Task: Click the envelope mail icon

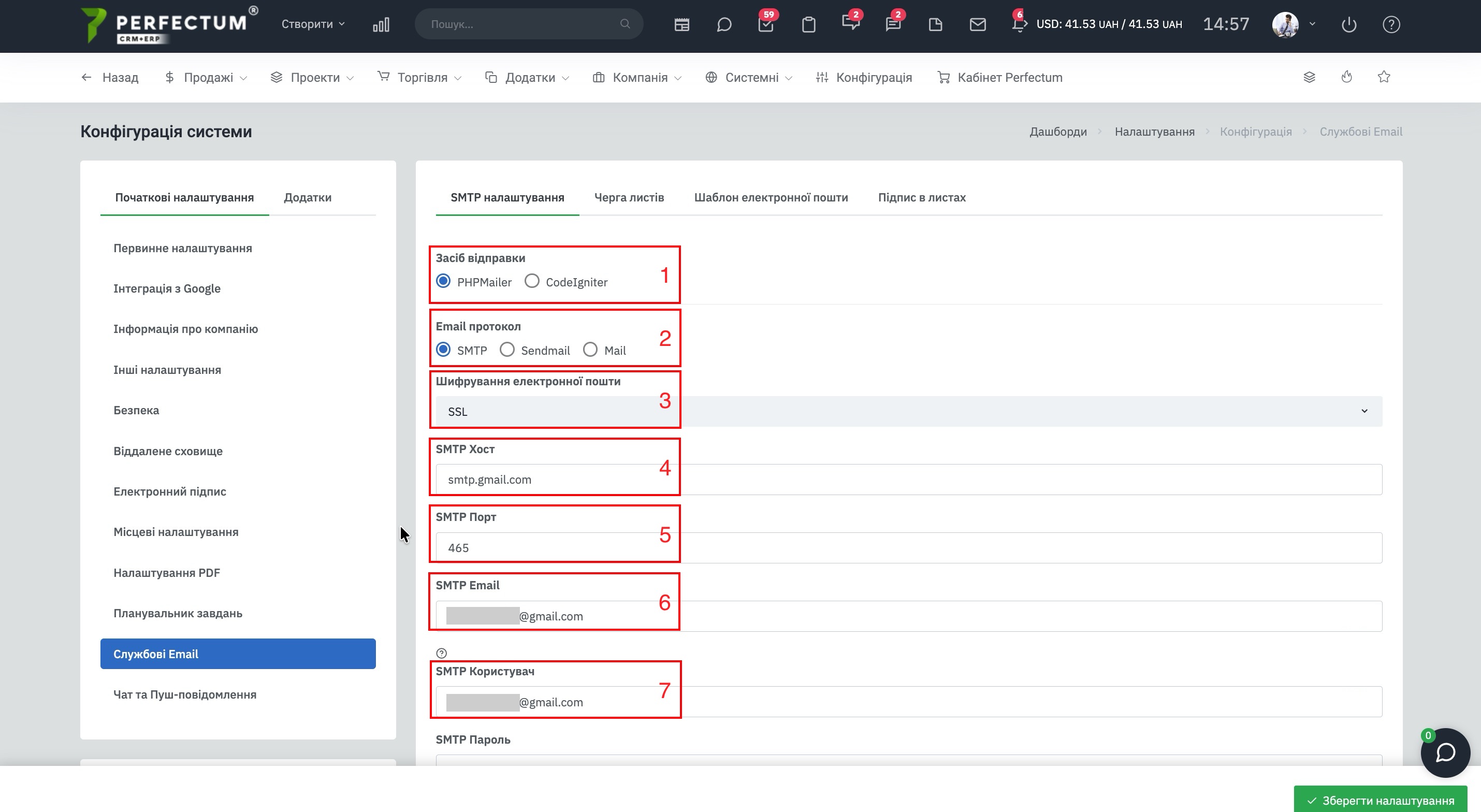Action: (977, 24)
